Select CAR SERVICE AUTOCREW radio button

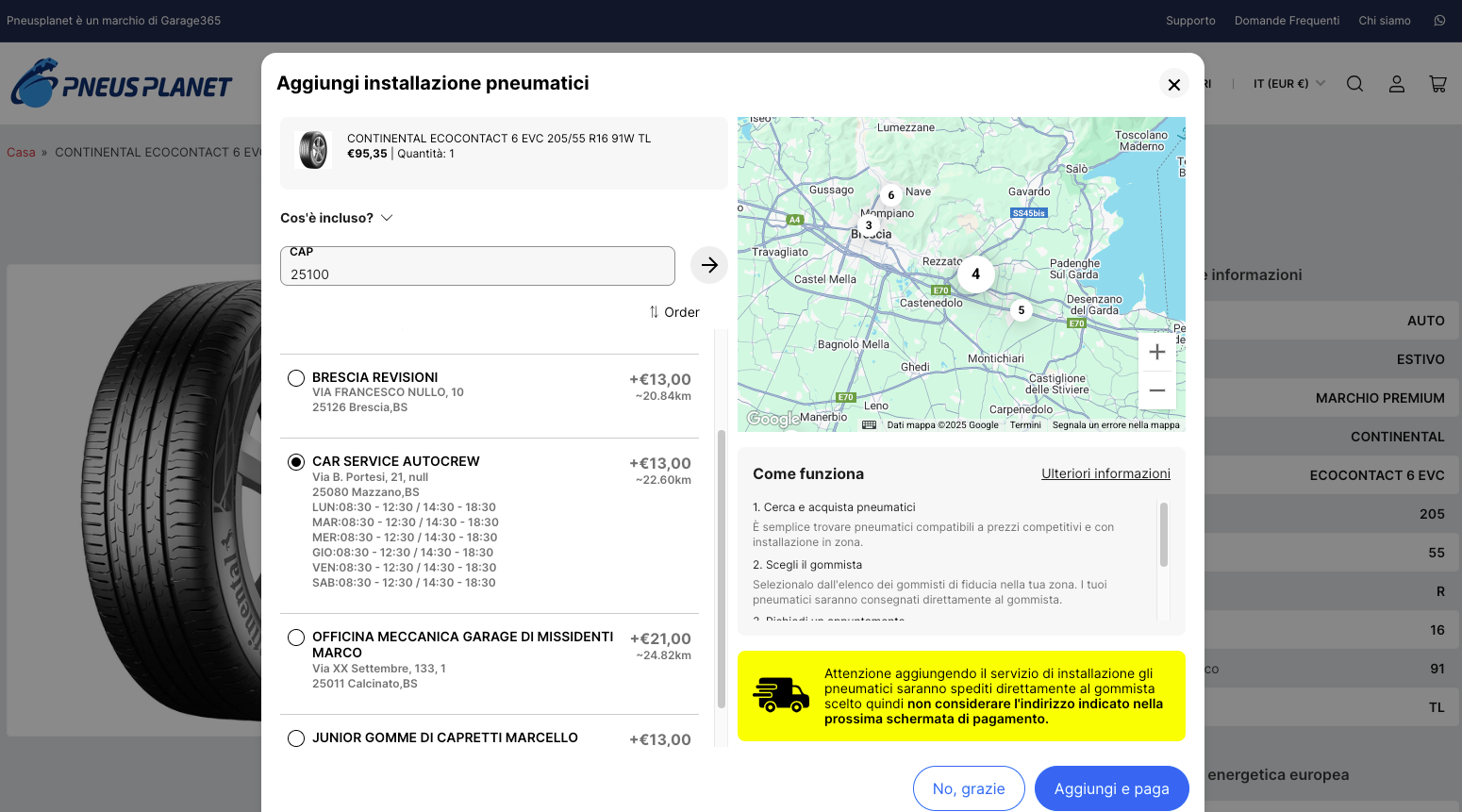[x=296, y=462]
